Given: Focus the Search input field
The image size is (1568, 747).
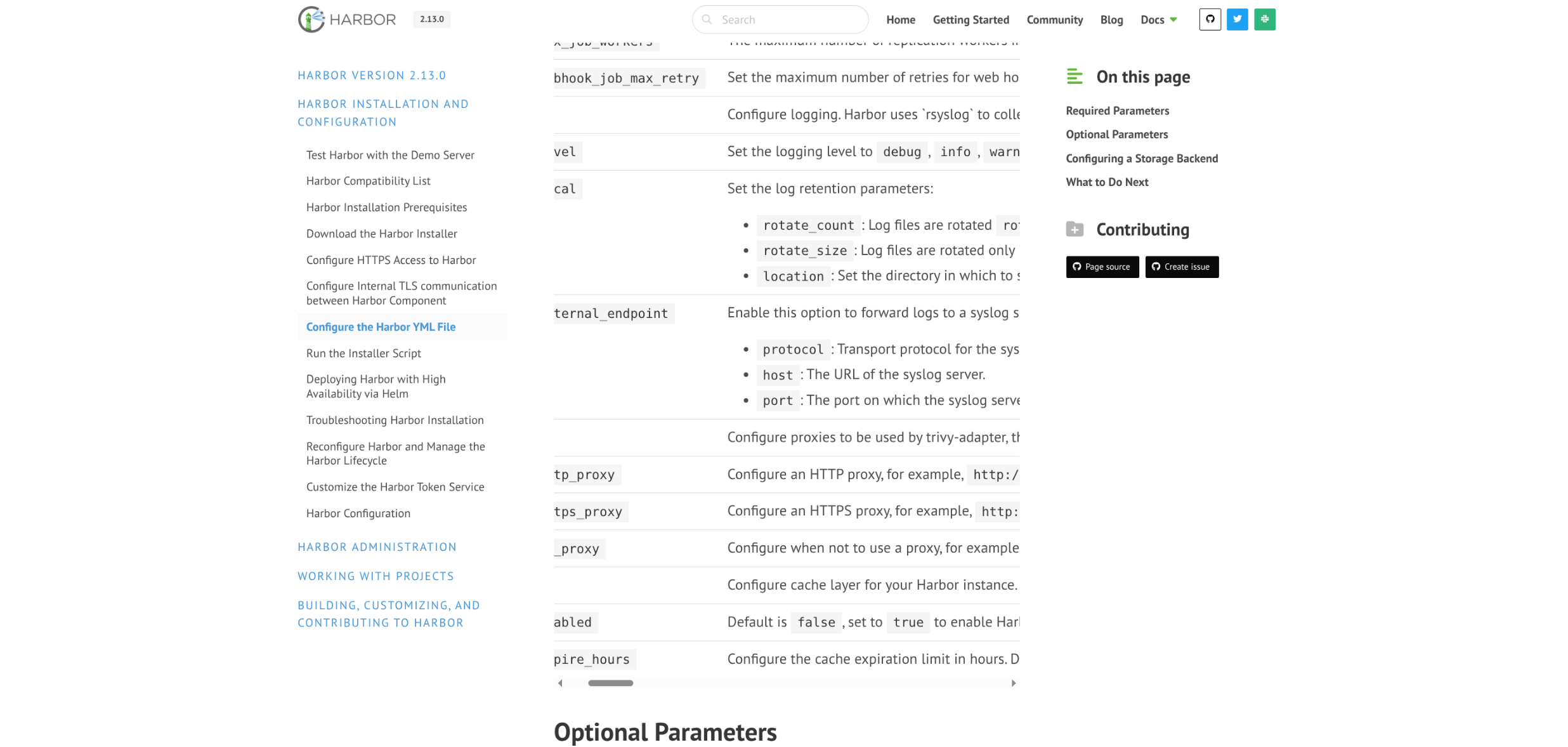Looking at the screenshot, I should pos(787,20).
